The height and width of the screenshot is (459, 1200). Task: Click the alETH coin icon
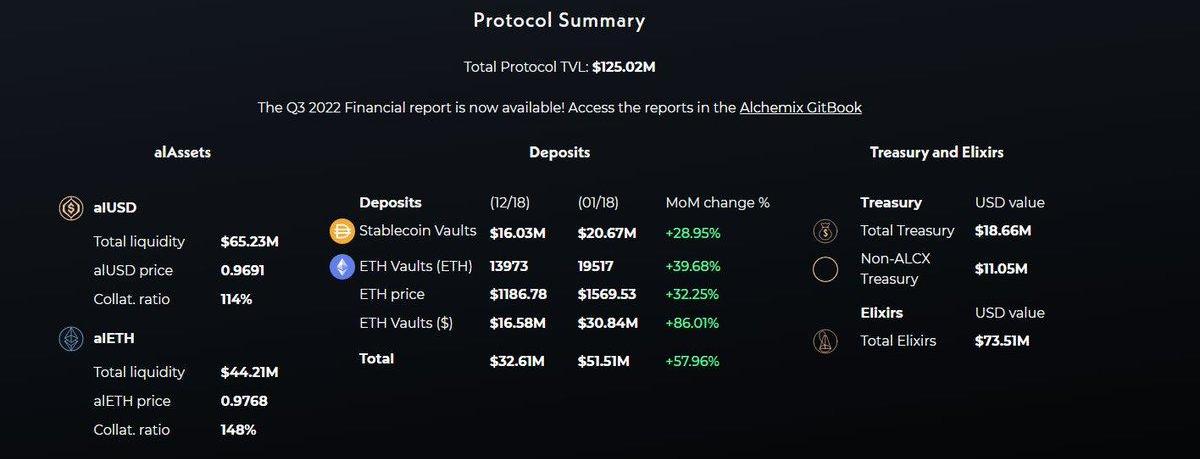72,338
